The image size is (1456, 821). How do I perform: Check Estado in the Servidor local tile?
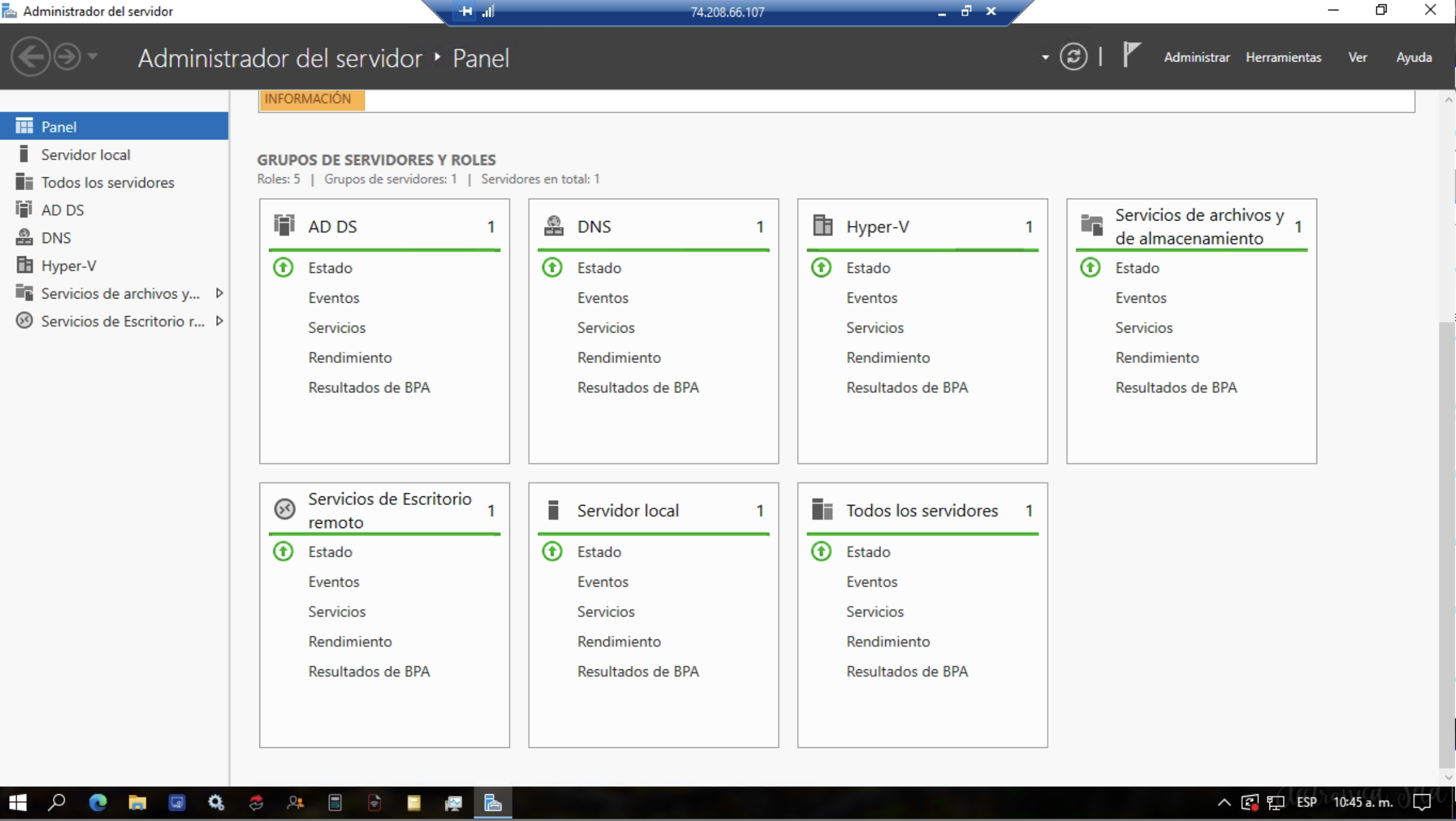tap(599, 551)
